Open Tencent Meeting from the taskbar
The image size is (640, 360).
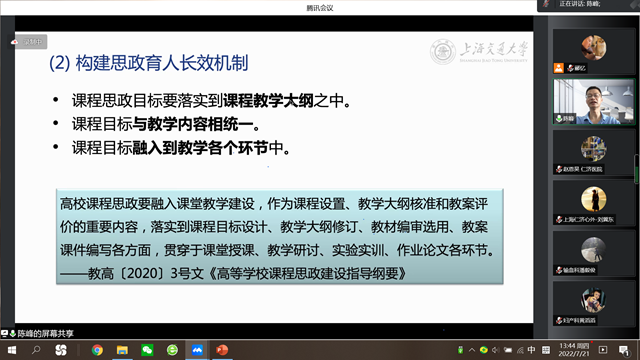tap(197, 350)
